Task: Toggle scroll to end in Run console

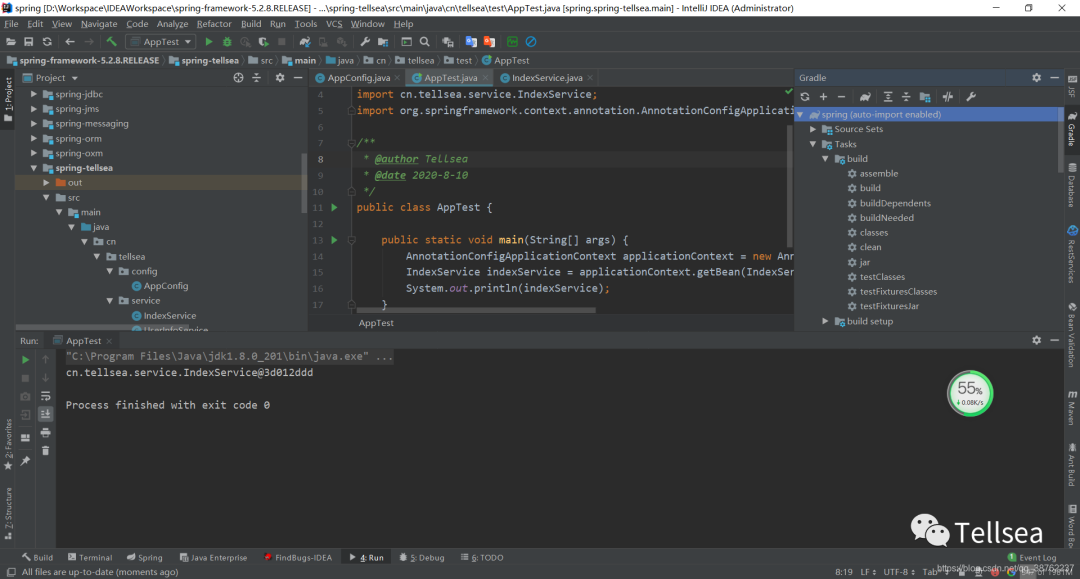Action: pyautogui.click(x=45, y=414)
